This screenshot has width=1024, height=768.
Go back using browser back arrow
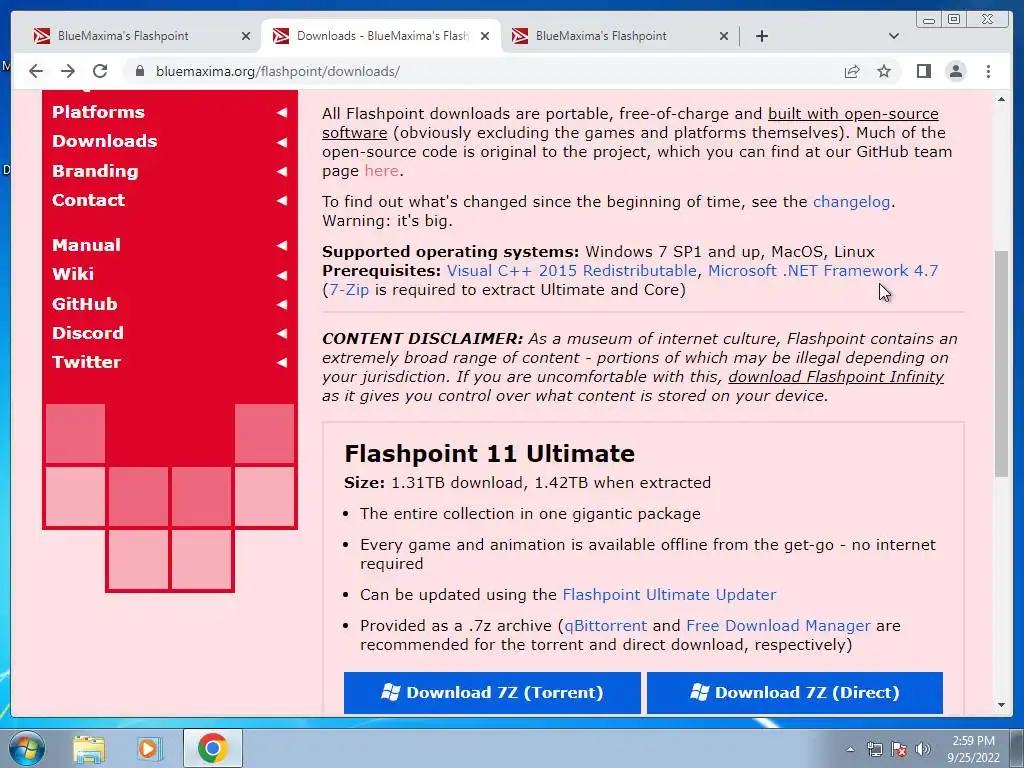click(x=36, y=71)
